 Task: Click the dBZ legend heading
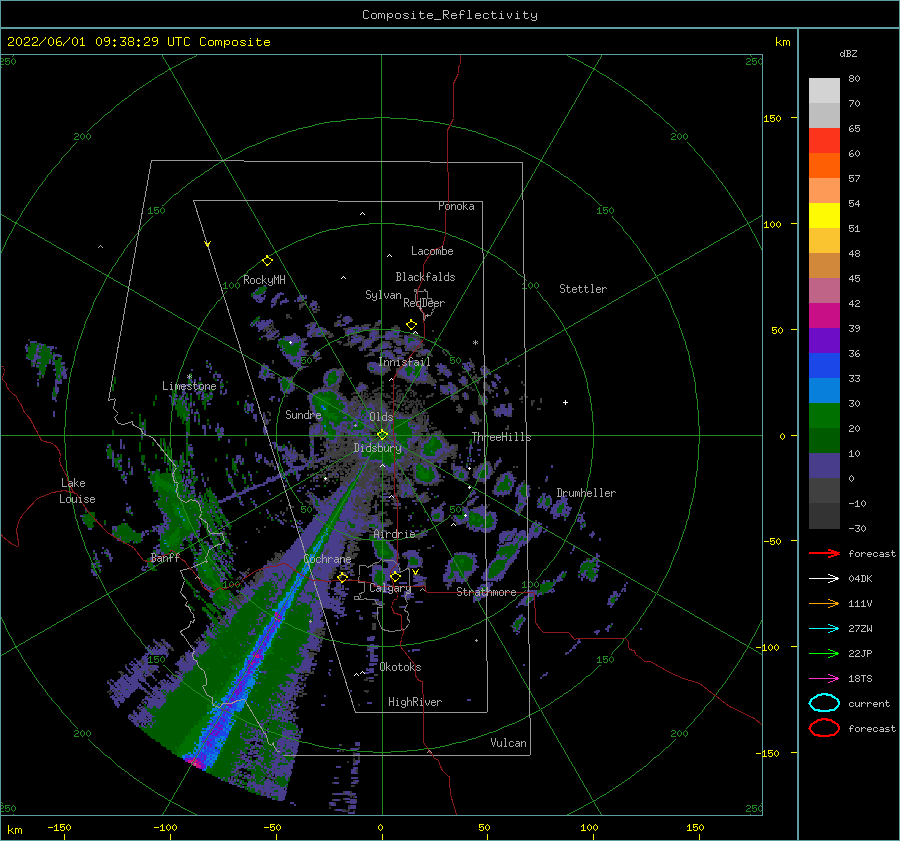(x=848, y=53)
